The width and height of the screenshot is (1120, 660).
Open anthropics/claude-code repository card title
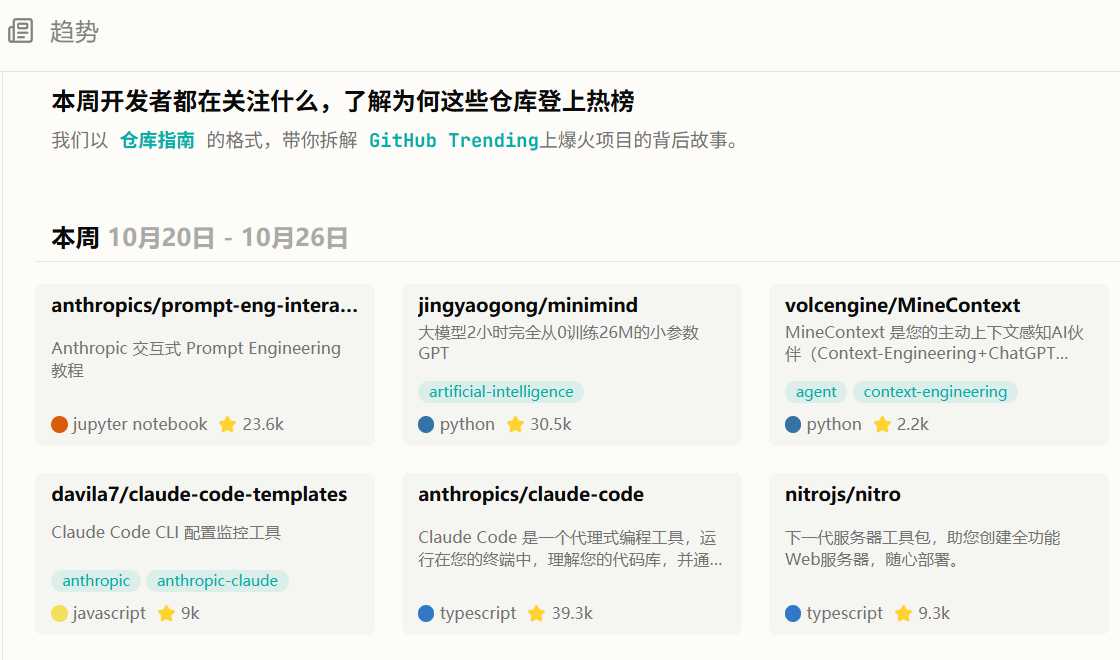click(530, 494)
